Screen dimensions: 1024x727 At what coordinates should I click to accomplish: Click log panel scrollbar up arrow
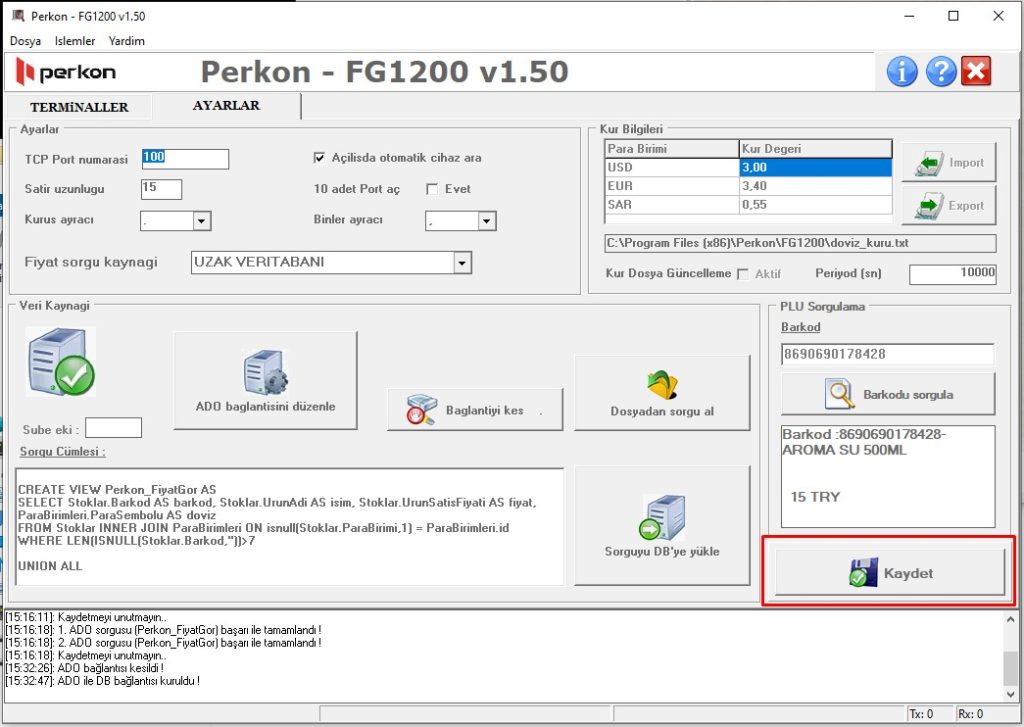[1010, 619]
